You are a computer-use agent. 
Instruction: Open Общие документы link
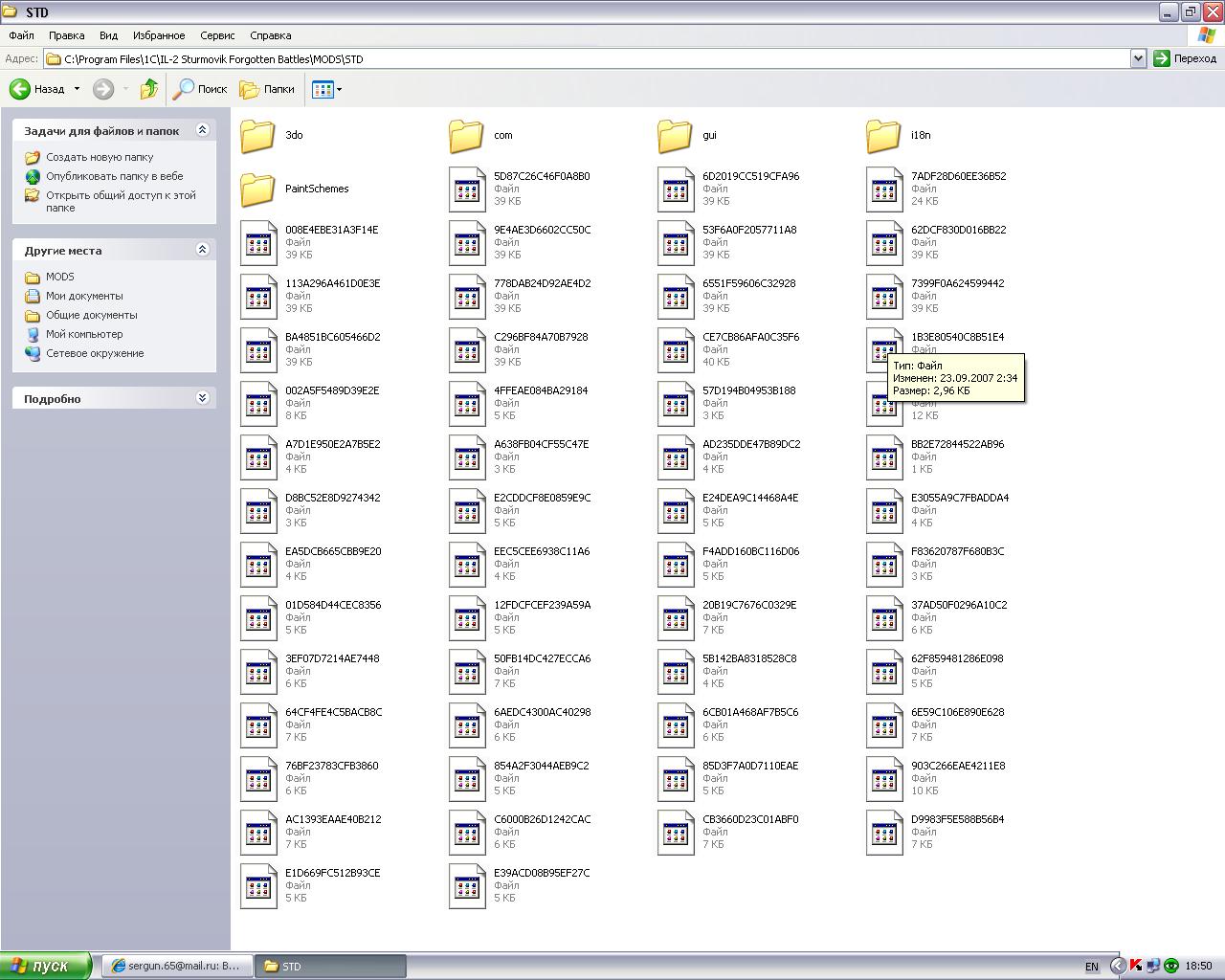point(91,315)
